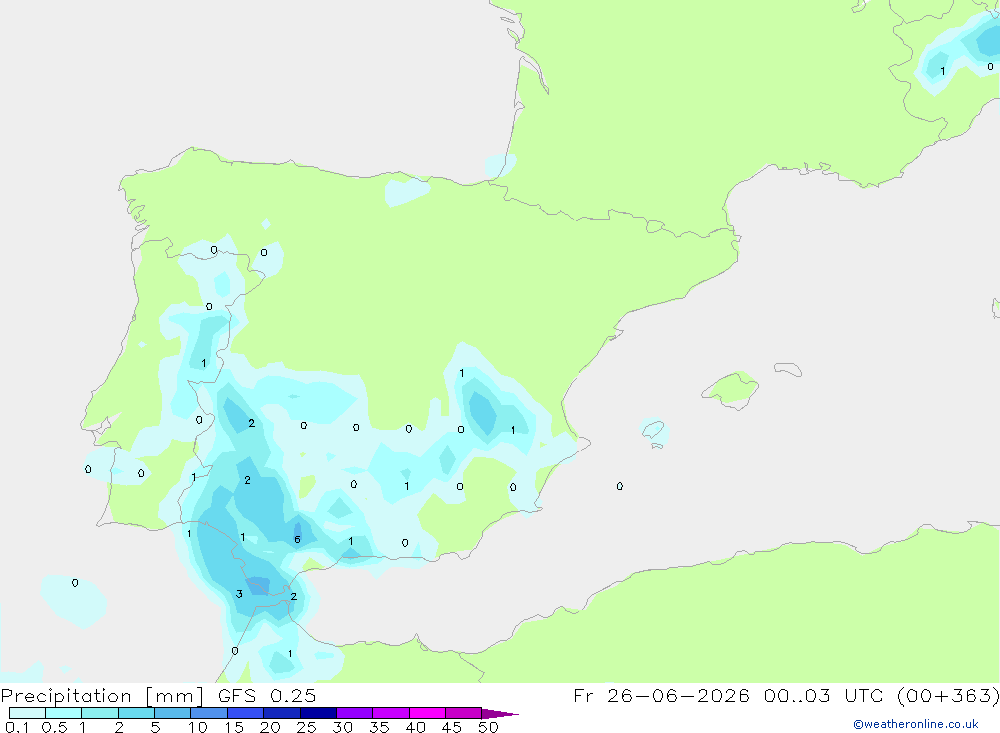
Task: Select the '35' legend scale label
Action: point(379,727)
